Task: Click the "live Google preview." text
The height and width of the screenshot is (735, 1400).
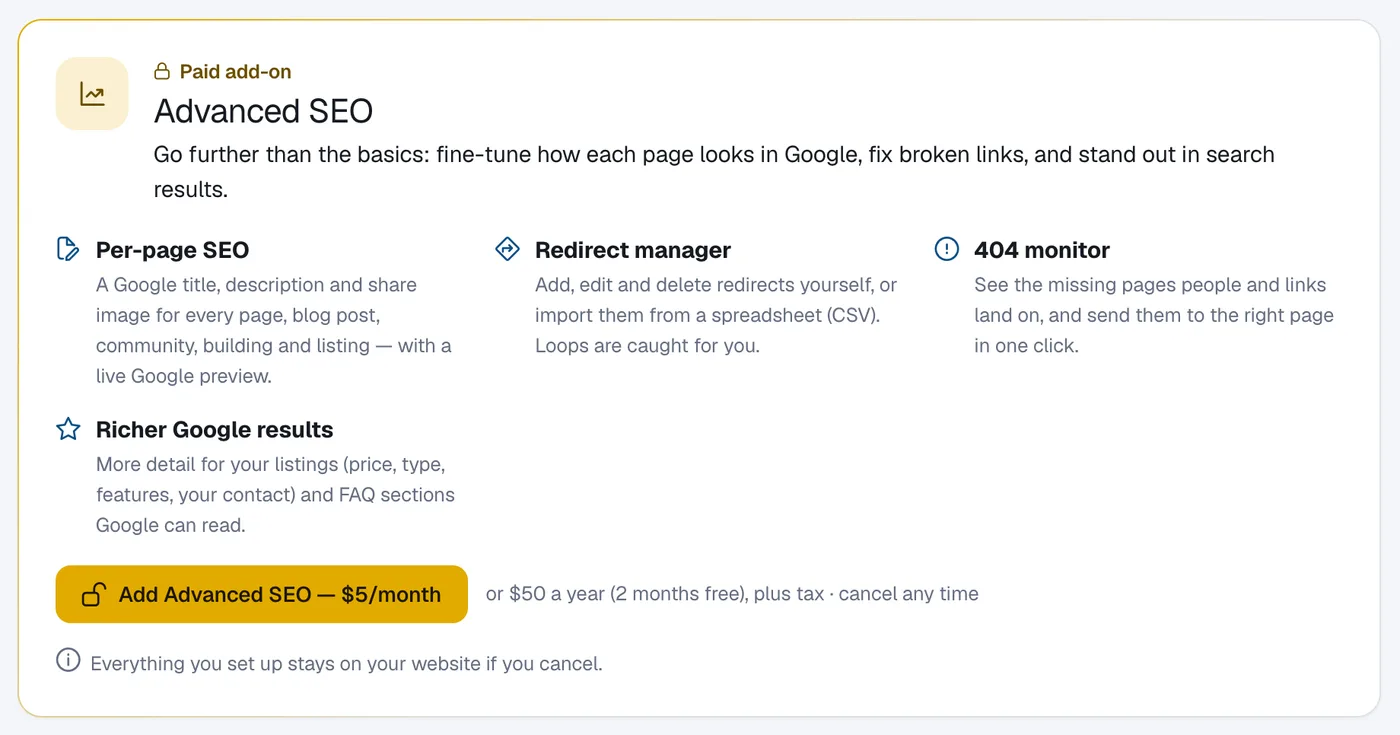Action: coord(184,376)
